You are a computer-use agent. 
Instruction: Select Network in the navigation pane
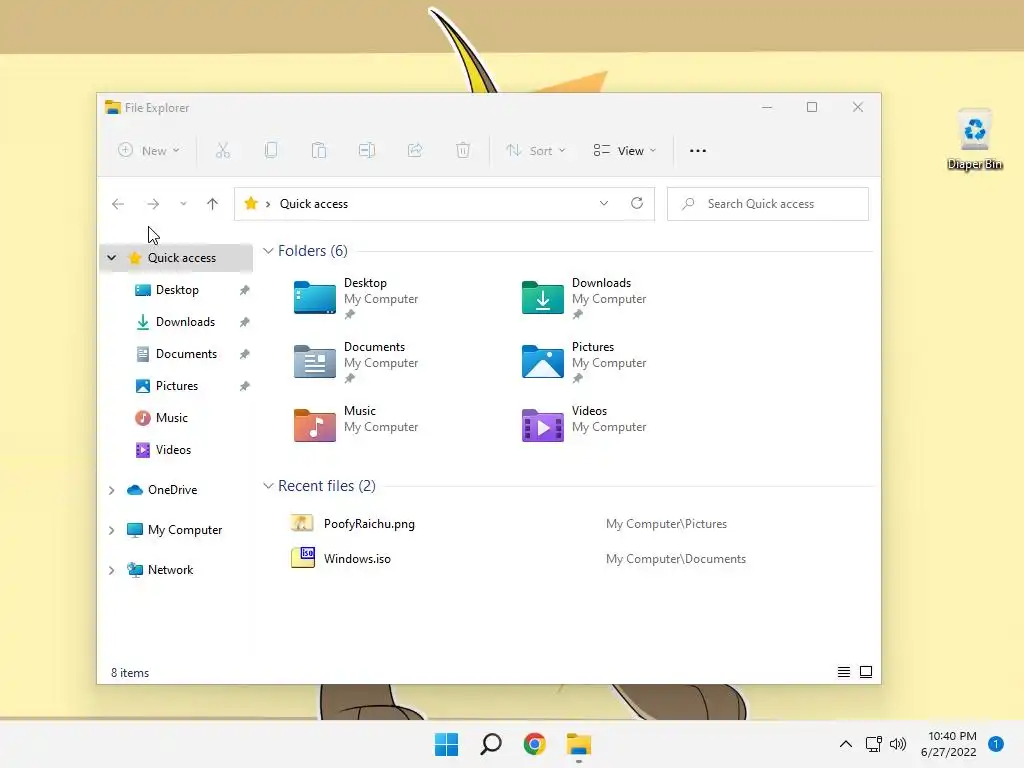[170, 570]
